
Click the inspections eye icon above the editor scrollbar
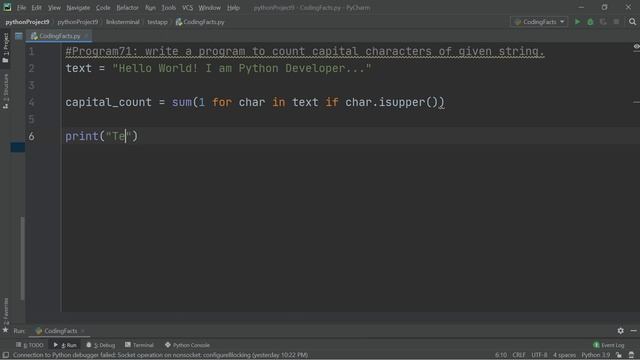pos(636,47)
